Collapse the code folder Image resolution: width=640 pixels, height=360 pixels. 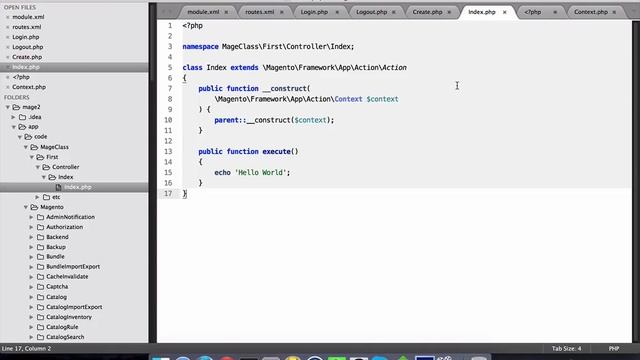click(20, 137)
